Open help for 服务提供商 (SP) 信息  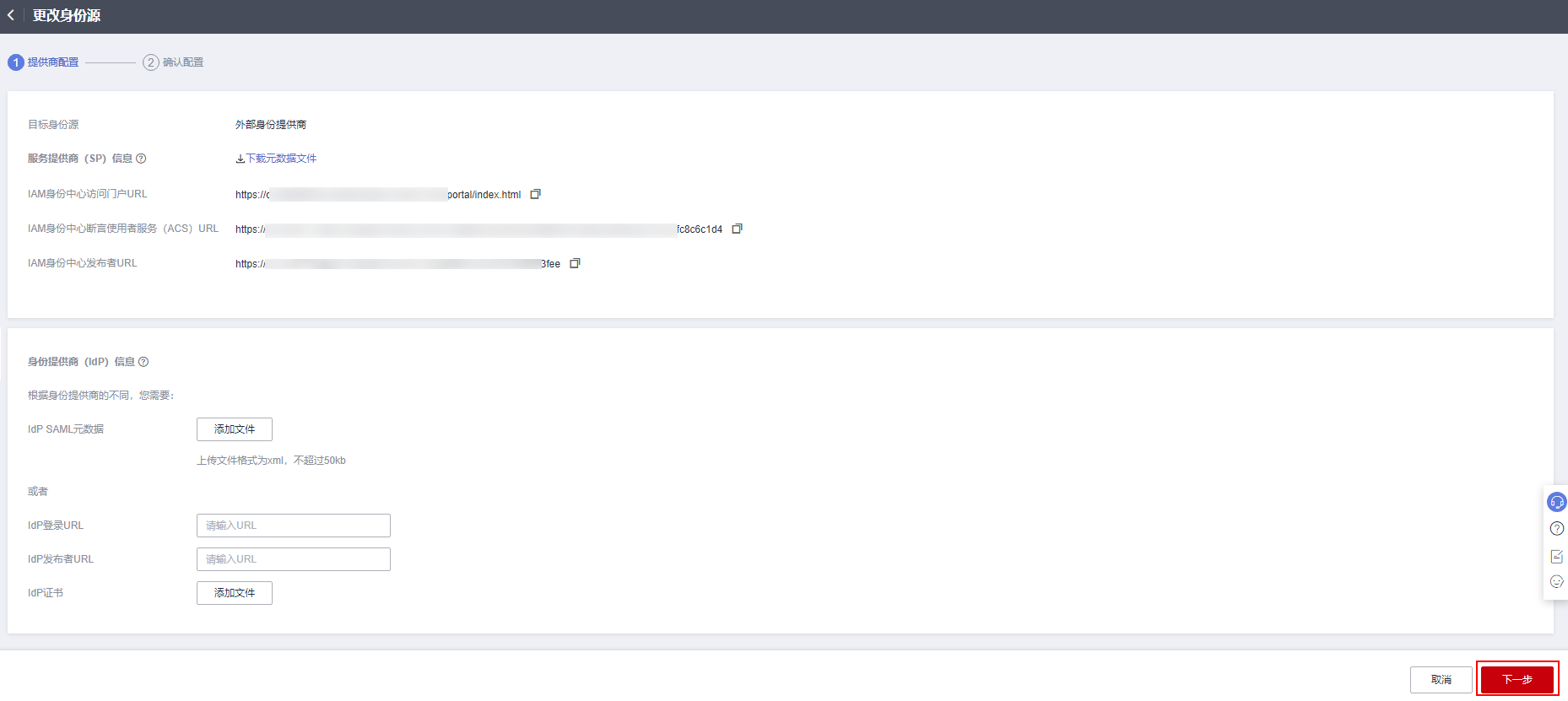[141, 159]
